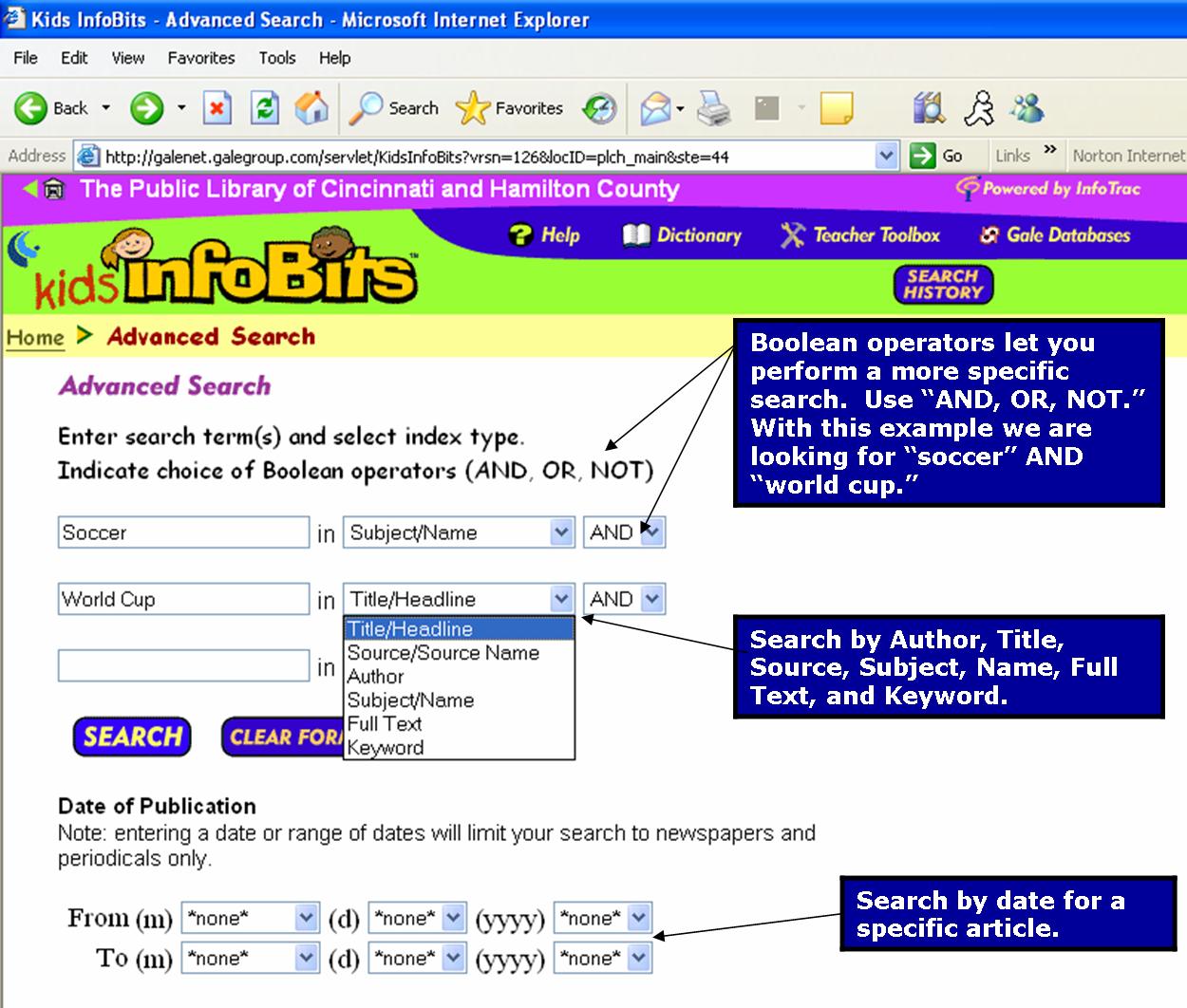The image size is (1187, 1008).
Task: Open the Gale Databases link
Action: tap(1055, 234)
